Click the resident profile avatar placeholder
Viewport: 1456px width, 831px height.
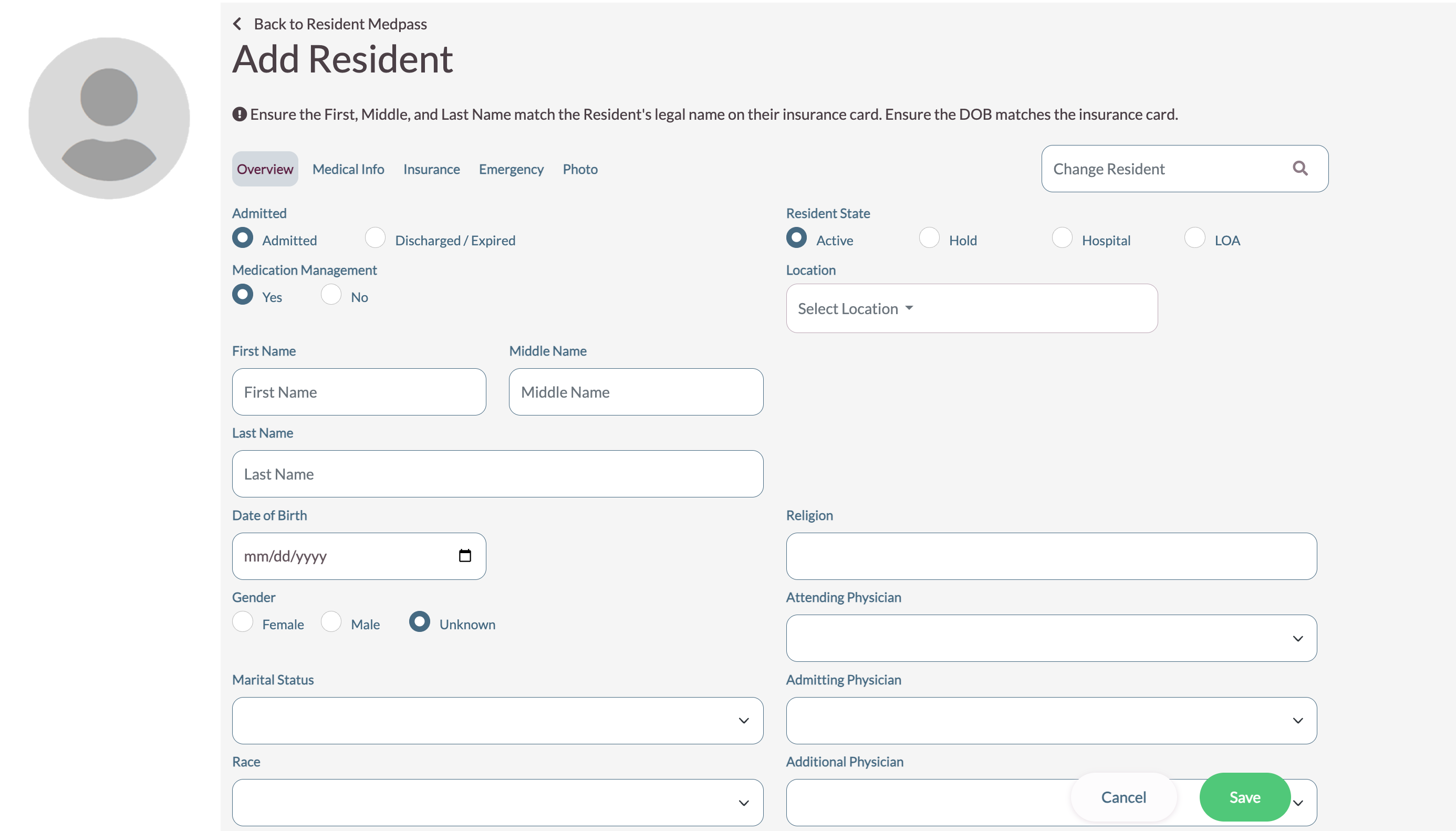click(x=109, y=118)
